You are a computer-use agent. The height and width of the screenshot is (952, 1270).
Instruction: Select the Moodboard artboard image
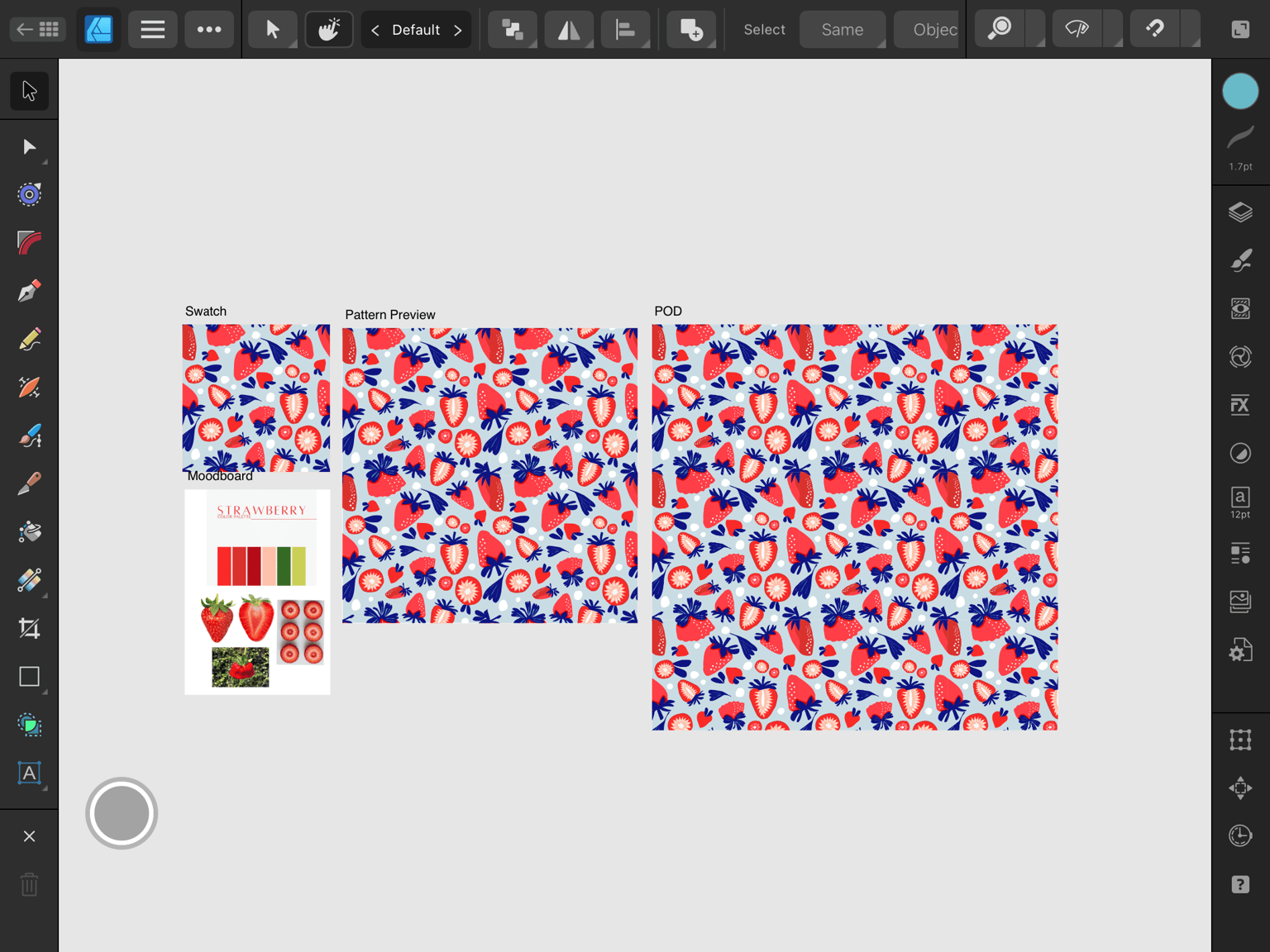coord(257,592)
